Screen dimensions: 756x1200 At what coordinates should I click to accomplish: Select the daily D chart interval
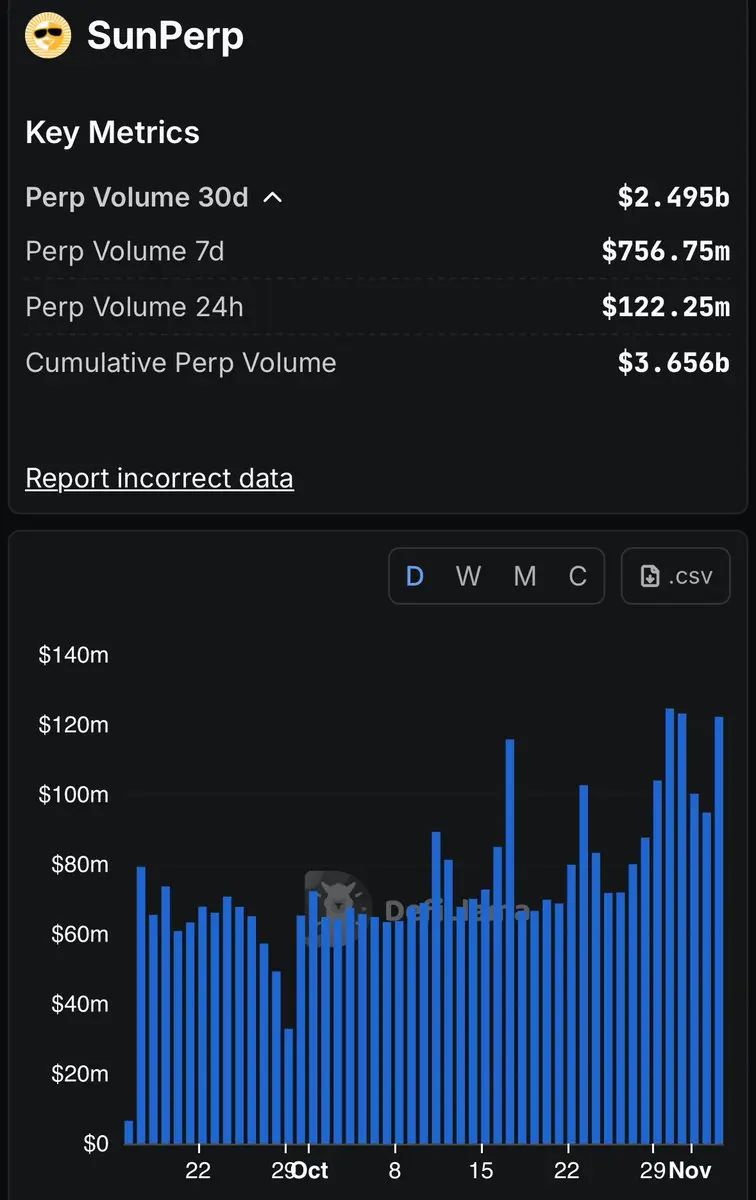coord(415,576)
